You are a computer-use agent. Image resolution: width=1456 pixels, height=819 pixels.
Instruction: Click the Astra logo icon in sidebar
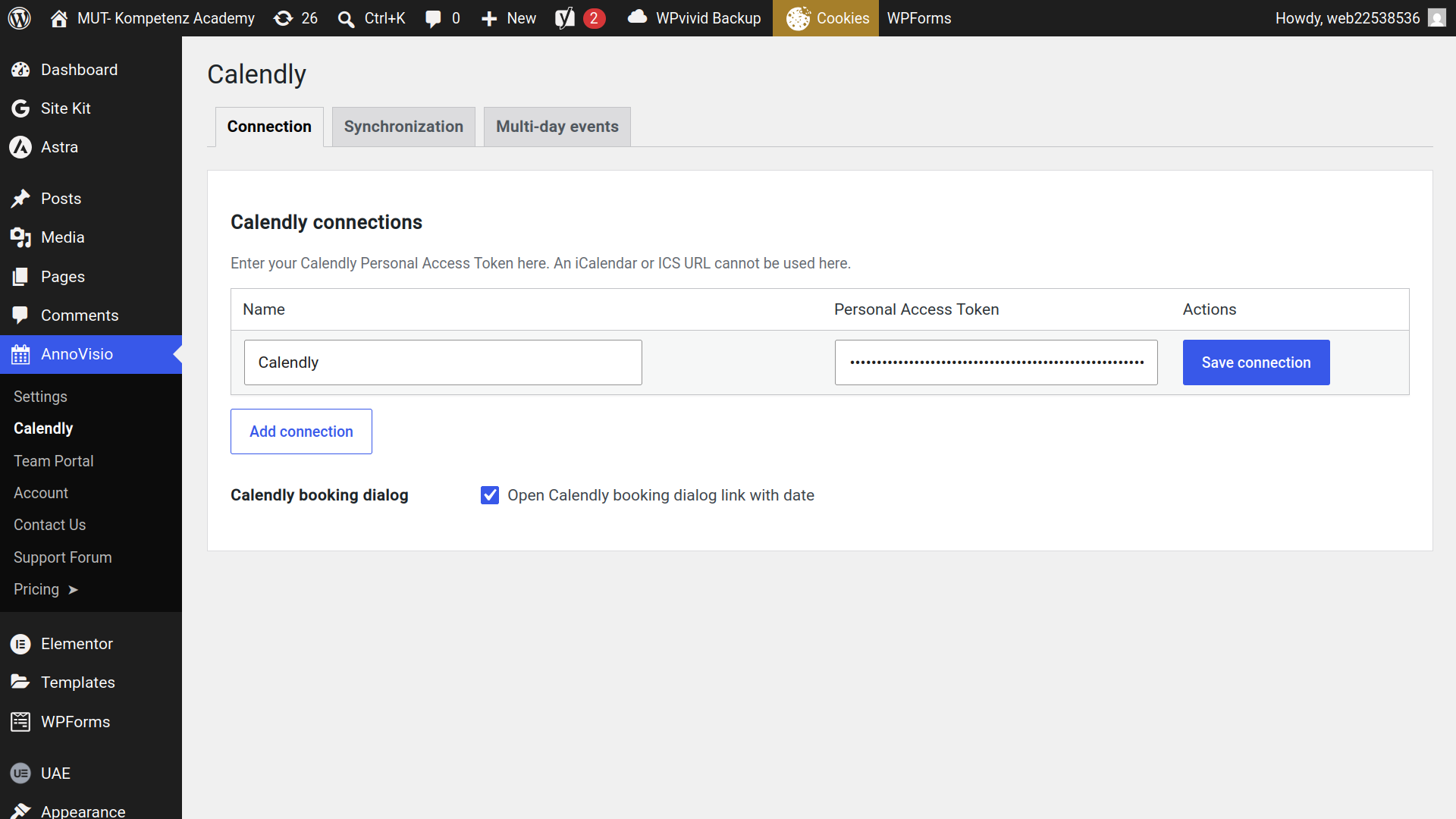(20, 147)
